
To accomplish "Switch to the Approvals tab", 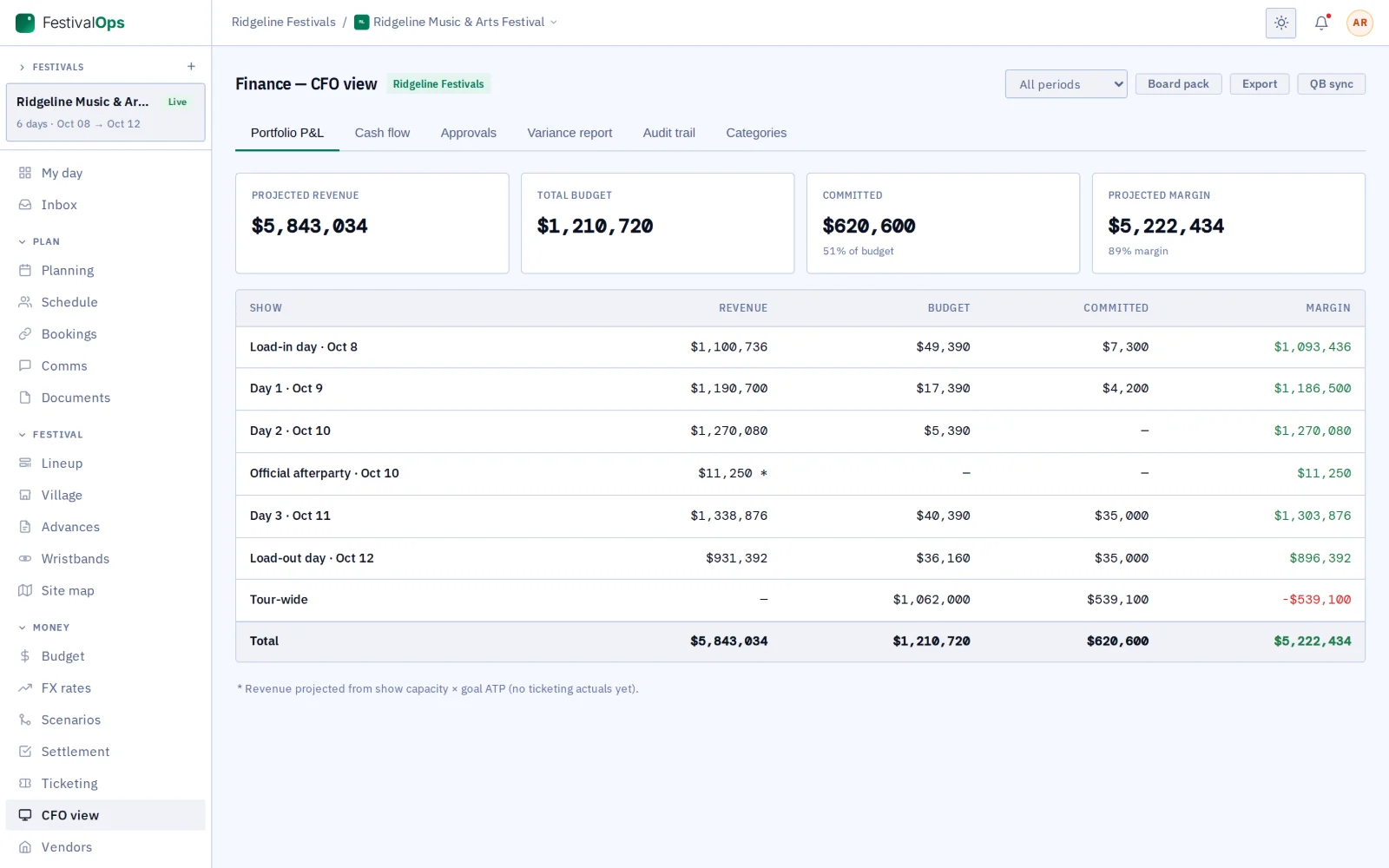I will coord(468,133).
